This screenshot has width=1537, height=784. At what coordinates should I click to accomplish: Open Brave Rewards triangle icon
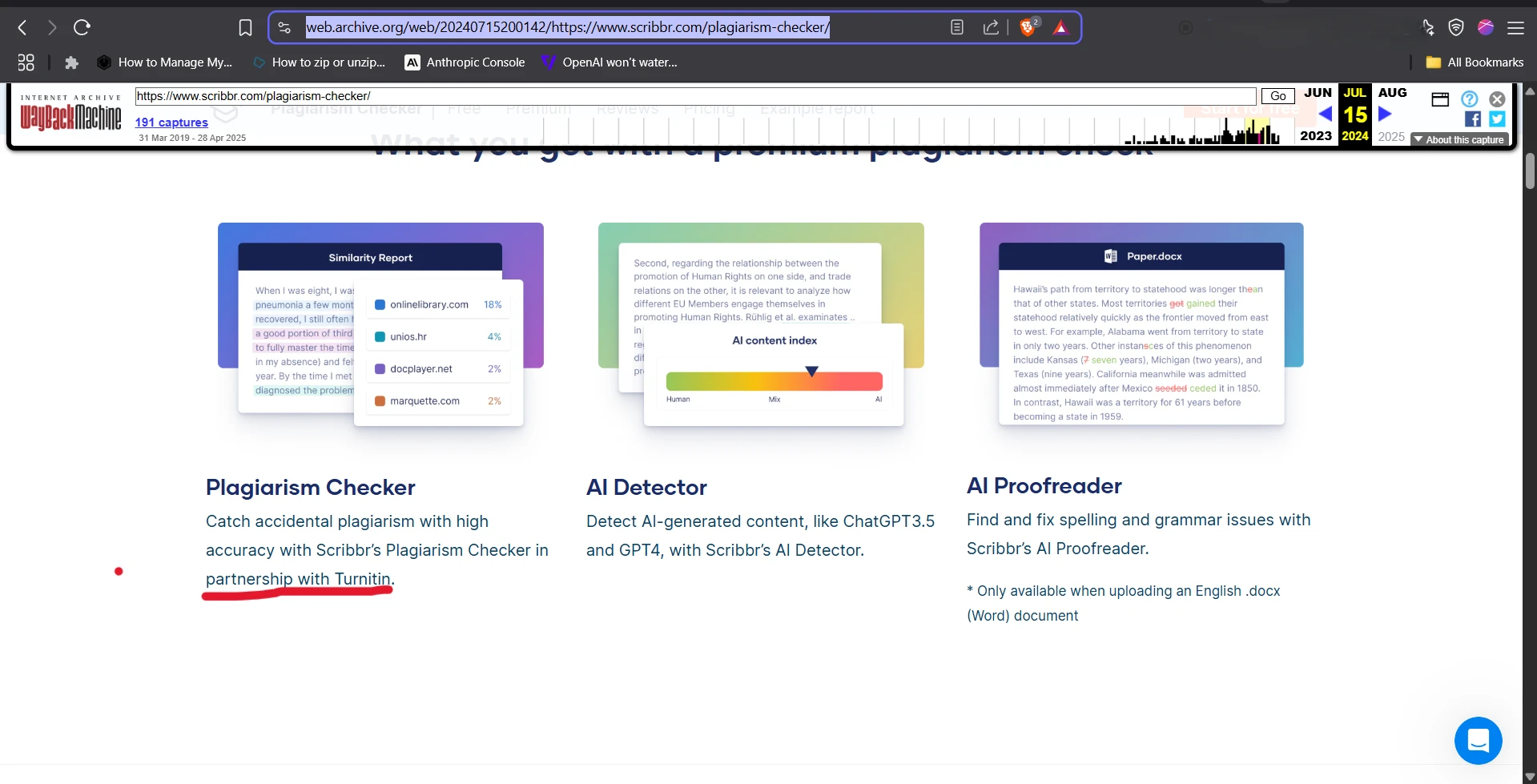[x=1060, y=28]
